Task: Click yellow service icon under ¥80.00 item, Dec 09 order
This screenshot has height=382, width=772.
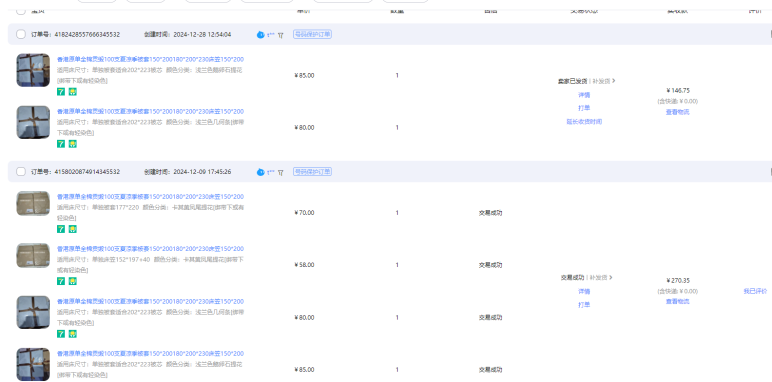Action: coord(72,334)
